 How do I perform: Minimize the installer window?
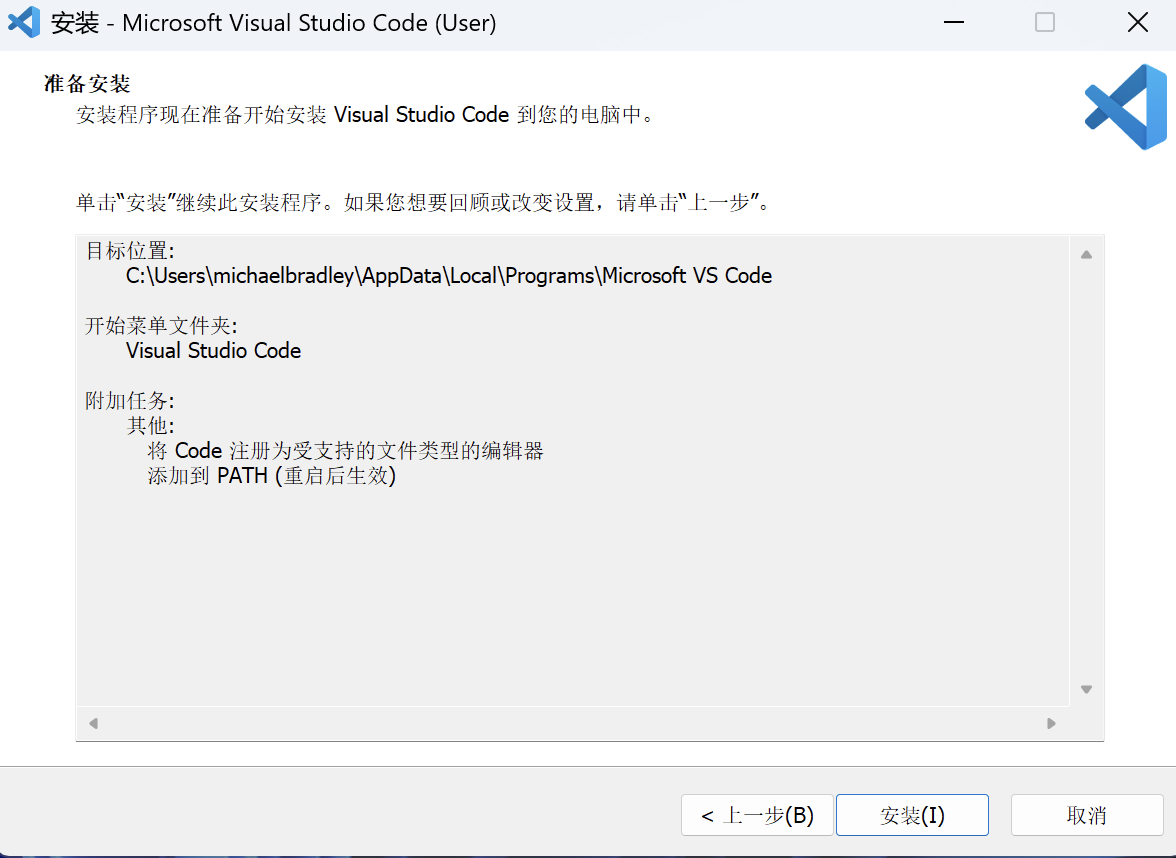click(954, 22)
